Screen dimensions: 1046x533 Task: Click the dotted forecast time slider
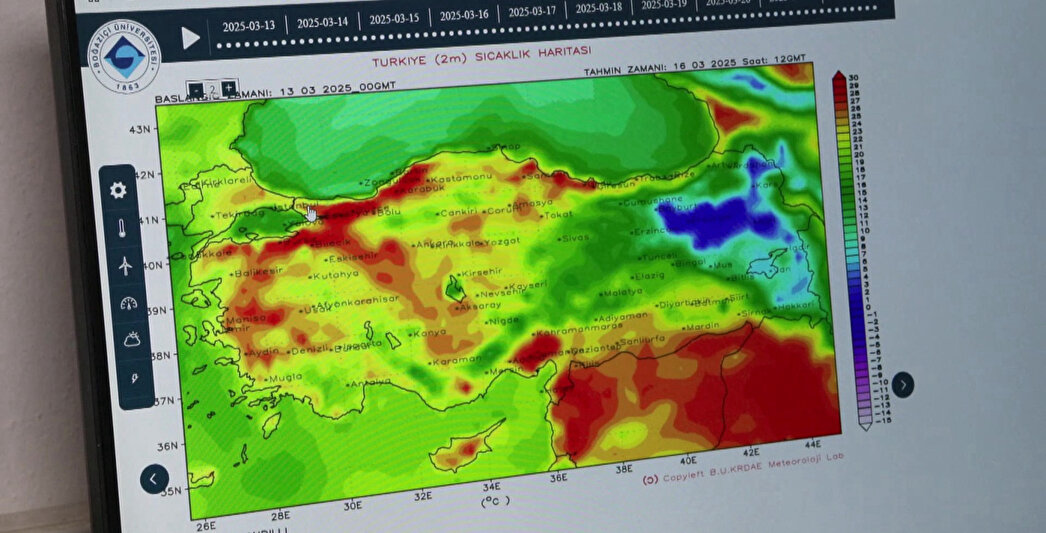point(546,27)
